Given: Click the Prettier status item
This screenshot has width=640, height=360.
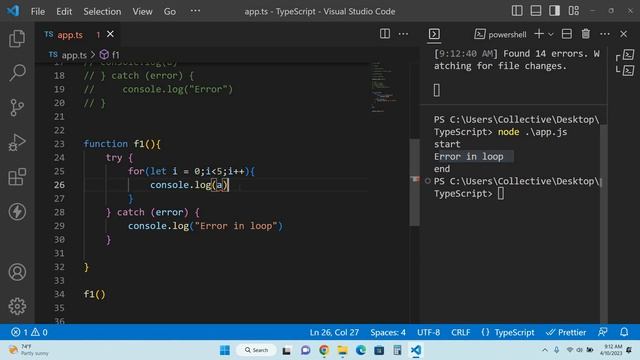Looking at the screenshot, I should coord(566,332).
